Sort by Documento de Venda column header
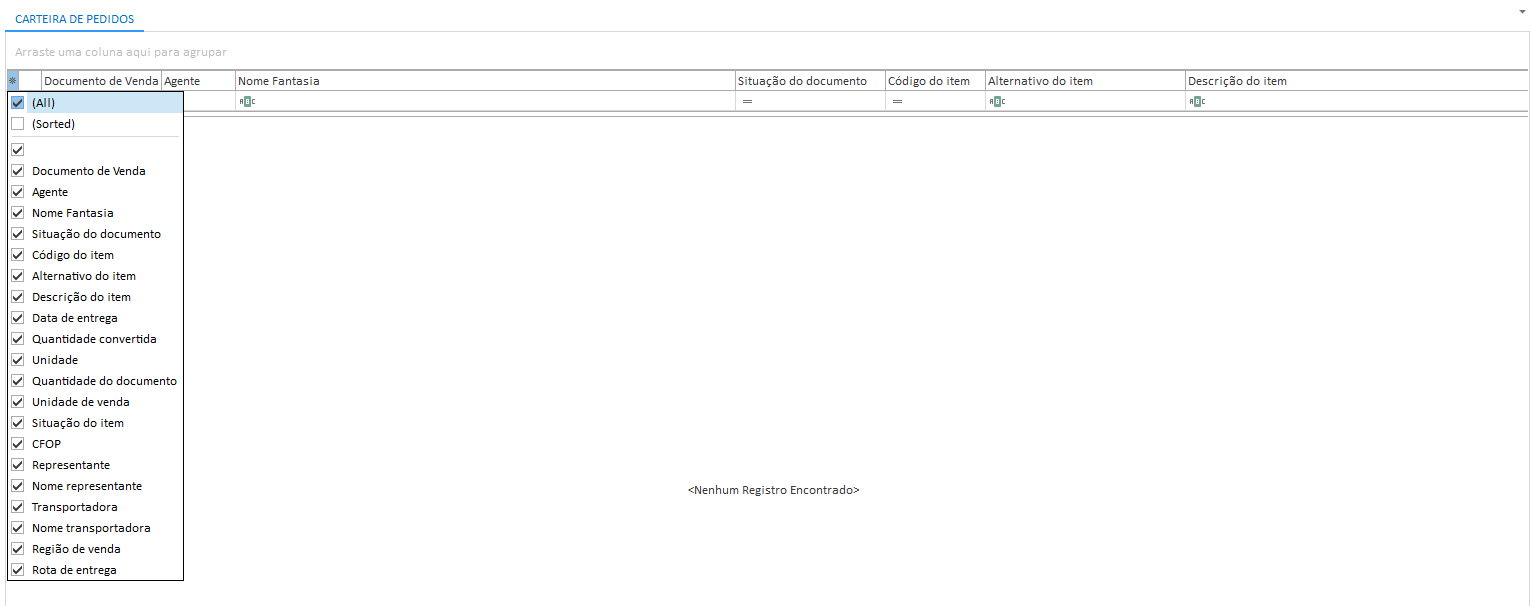 [101, 81]
